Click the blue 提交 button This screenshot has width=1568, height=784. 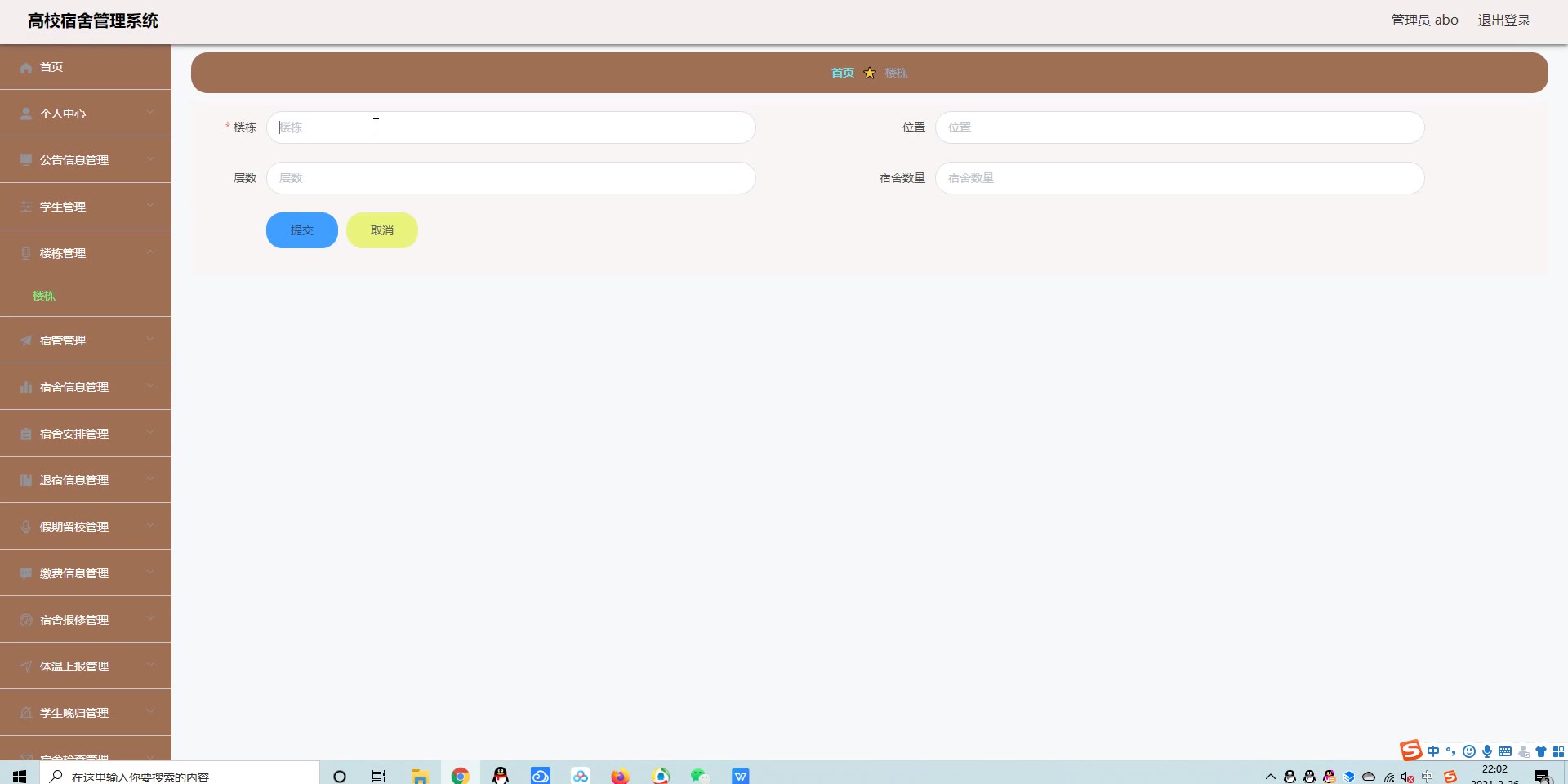(x=302, y=230)
